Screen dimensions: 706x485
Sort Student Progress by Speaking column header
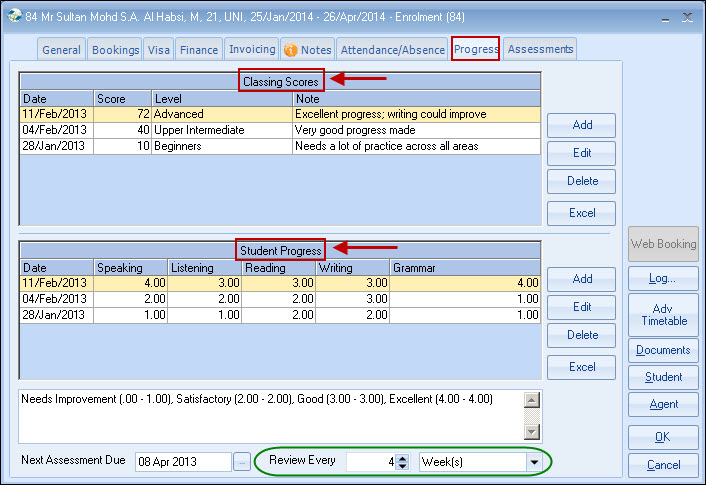pyautogui.click(x=131, y=268)
